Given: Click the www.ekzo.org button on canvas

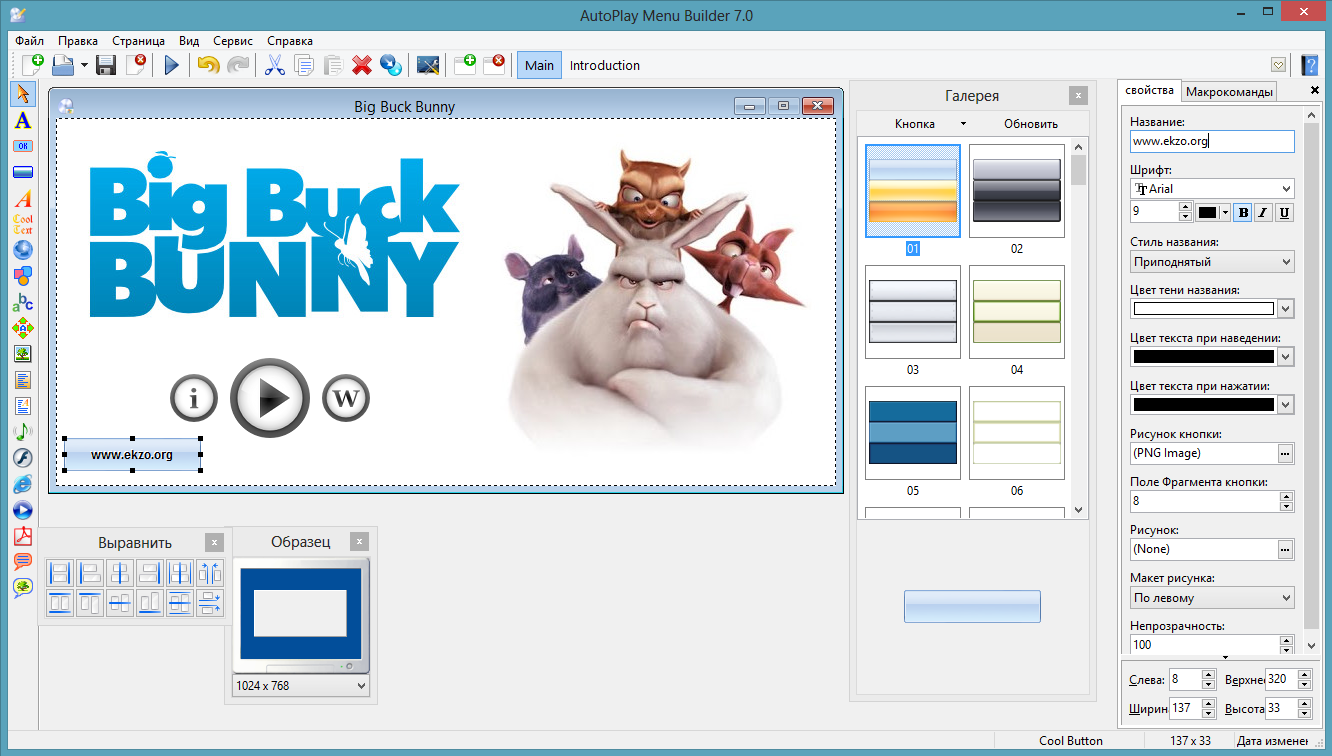Looking at the screenshot, I should pos(133,454).
